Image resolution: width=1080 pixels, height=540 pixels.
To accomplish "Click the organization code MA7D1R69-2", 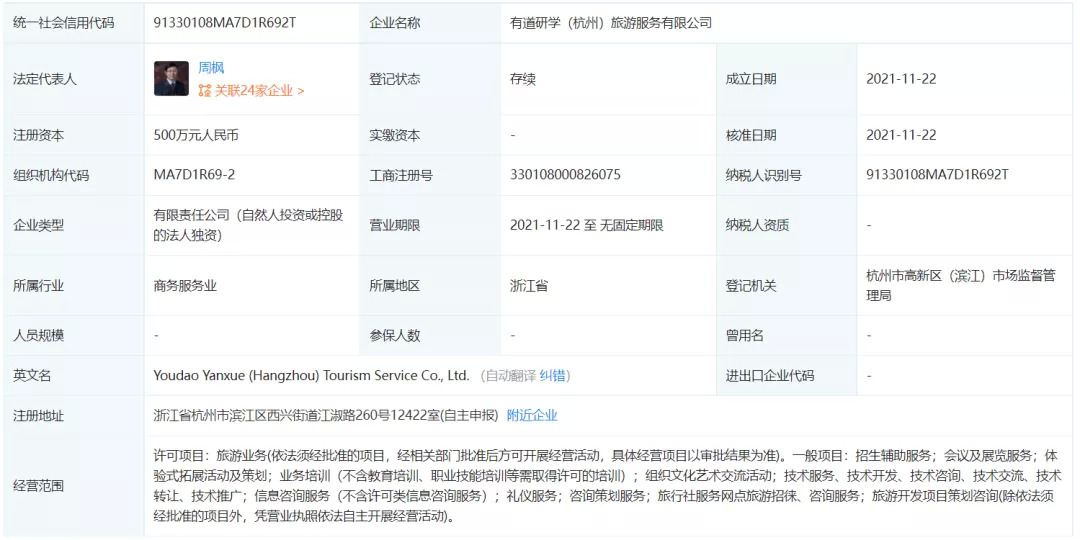I will tap(194, 175).
